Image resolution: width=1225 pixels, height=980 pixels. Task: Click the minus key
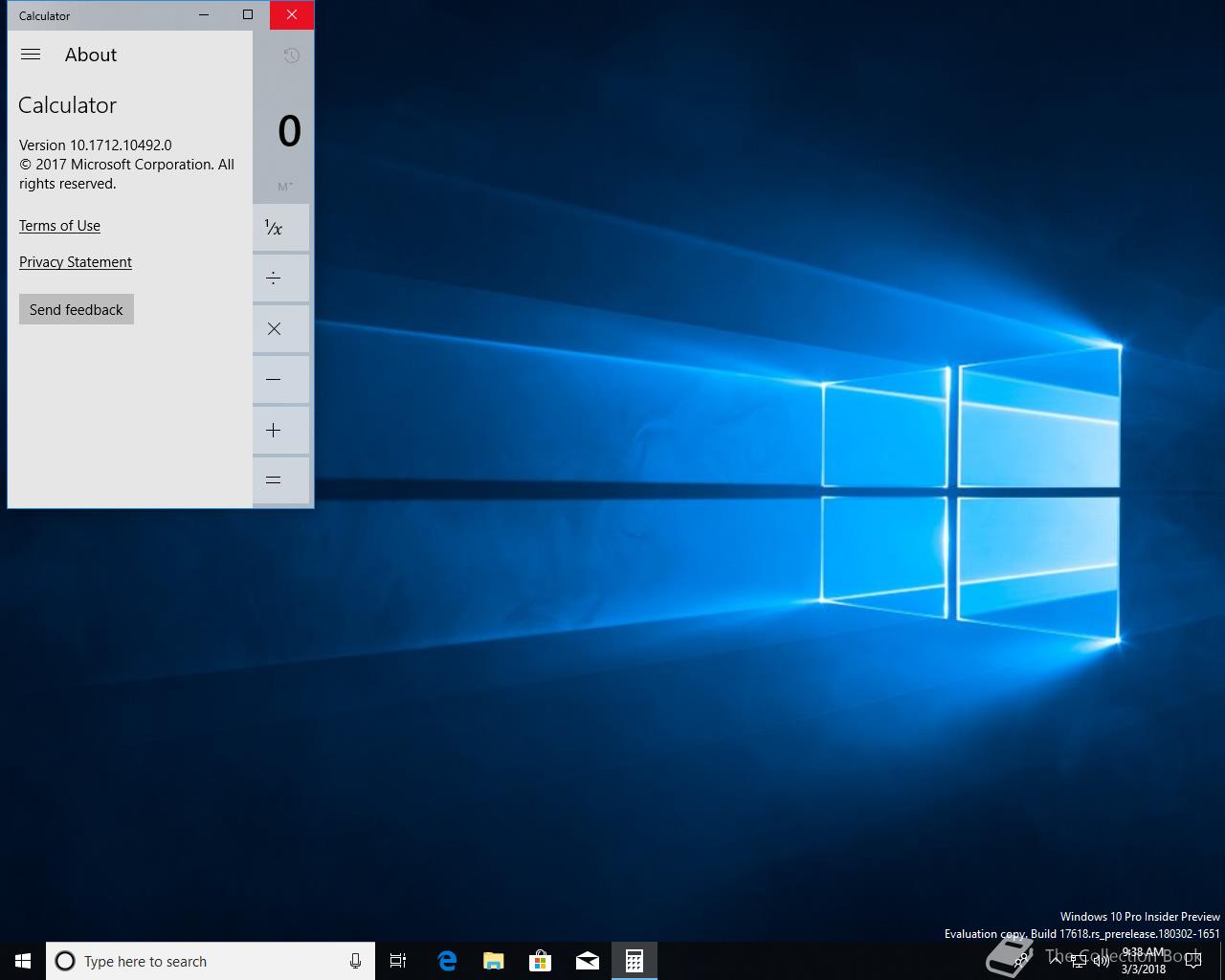pyautogui.click(x=281, y=380)
